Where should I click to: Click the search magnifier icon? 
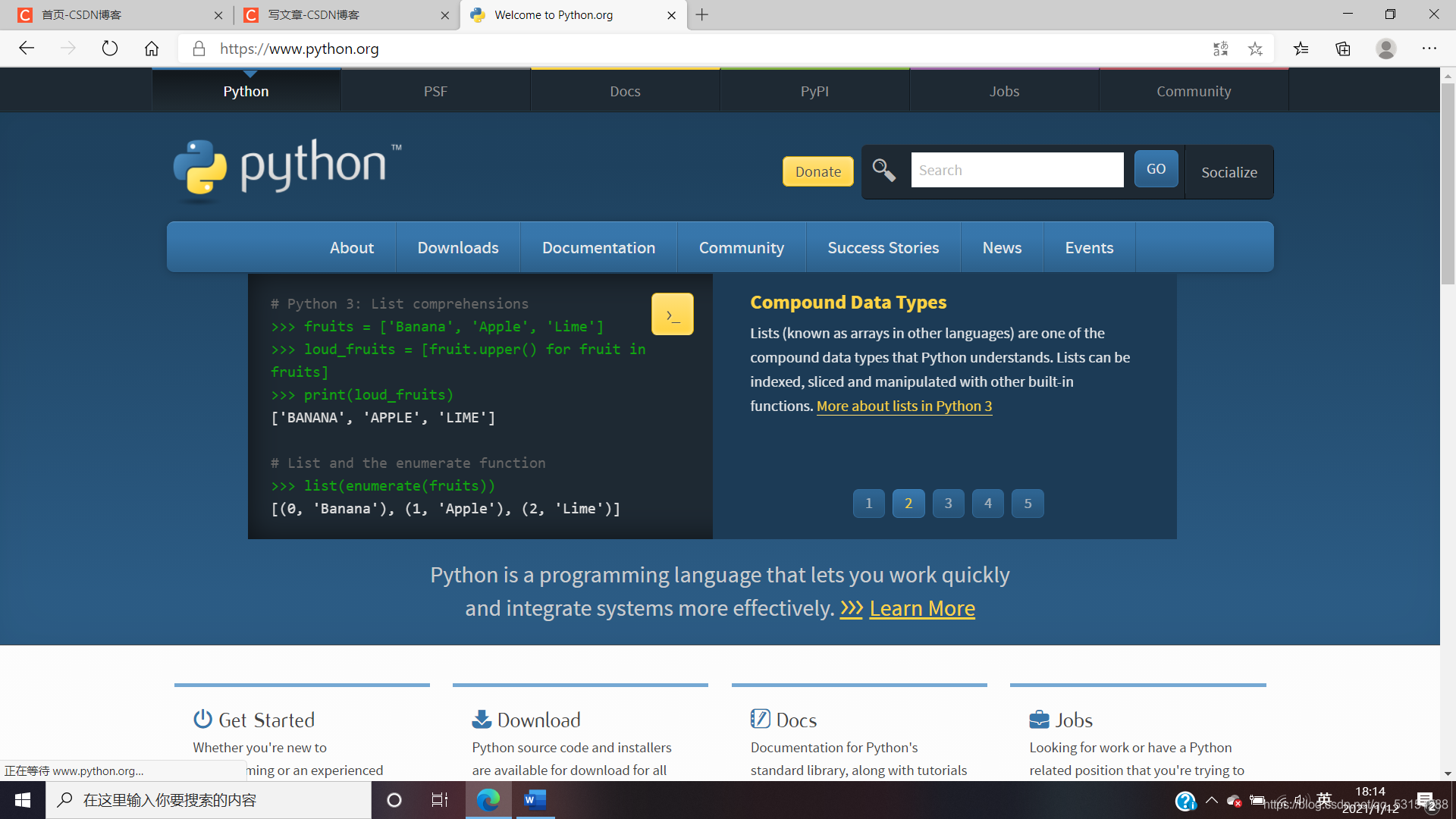click(x=884, y=170)
